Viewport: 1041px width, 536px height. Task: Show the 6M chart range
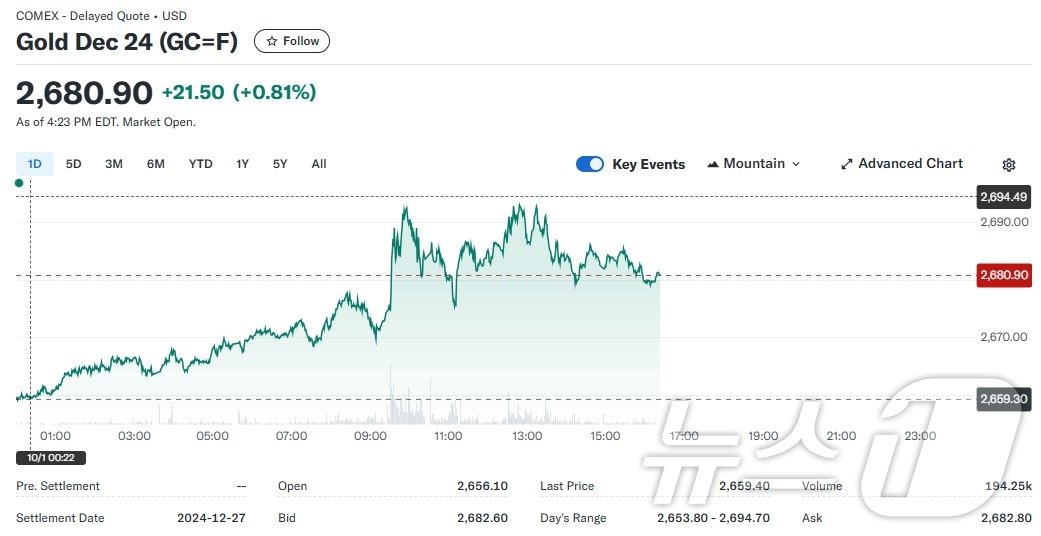(x=155, y=164)
